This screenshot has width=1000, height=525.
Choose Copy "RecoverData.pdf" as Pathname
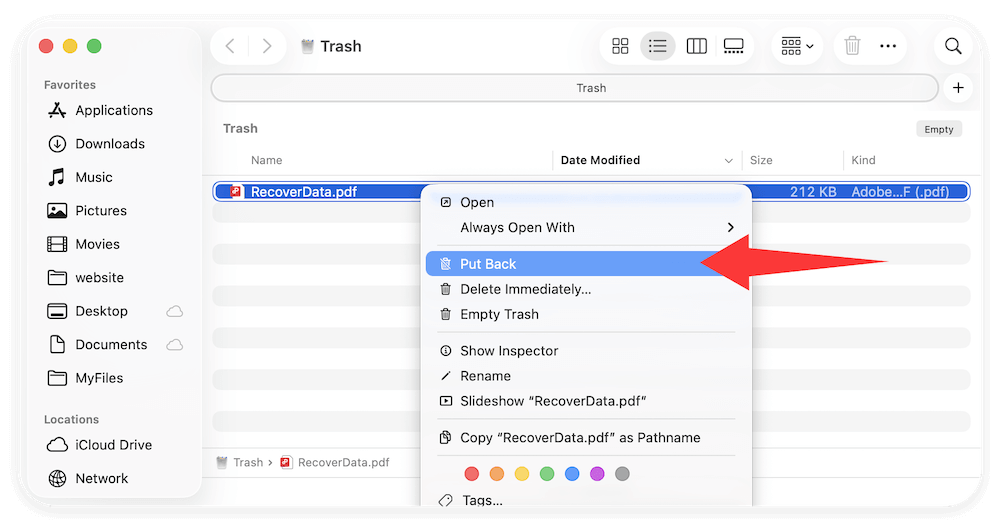[x=588, y=438]
